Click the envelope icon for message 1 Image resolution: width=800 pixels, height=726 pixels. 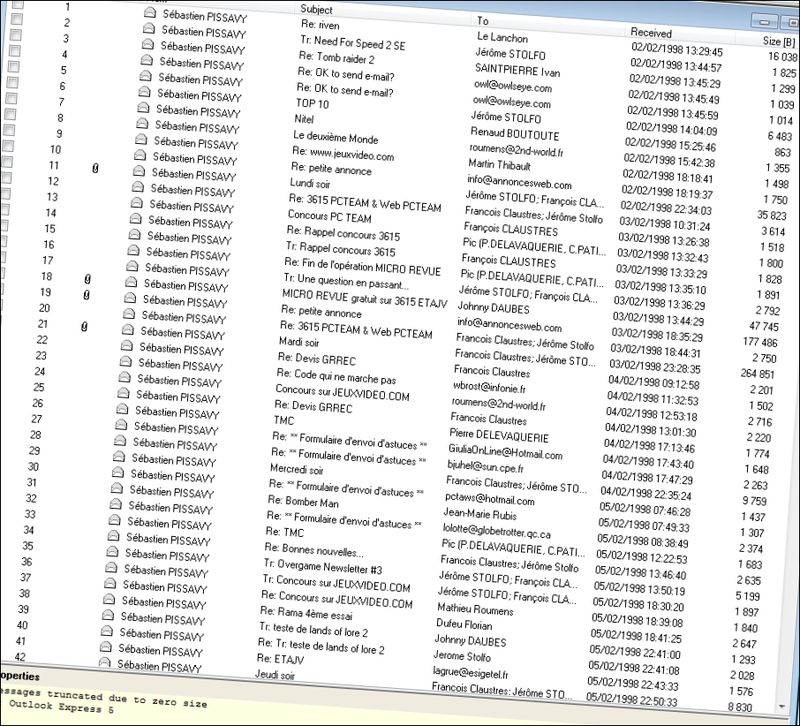(x=150, y=14)
